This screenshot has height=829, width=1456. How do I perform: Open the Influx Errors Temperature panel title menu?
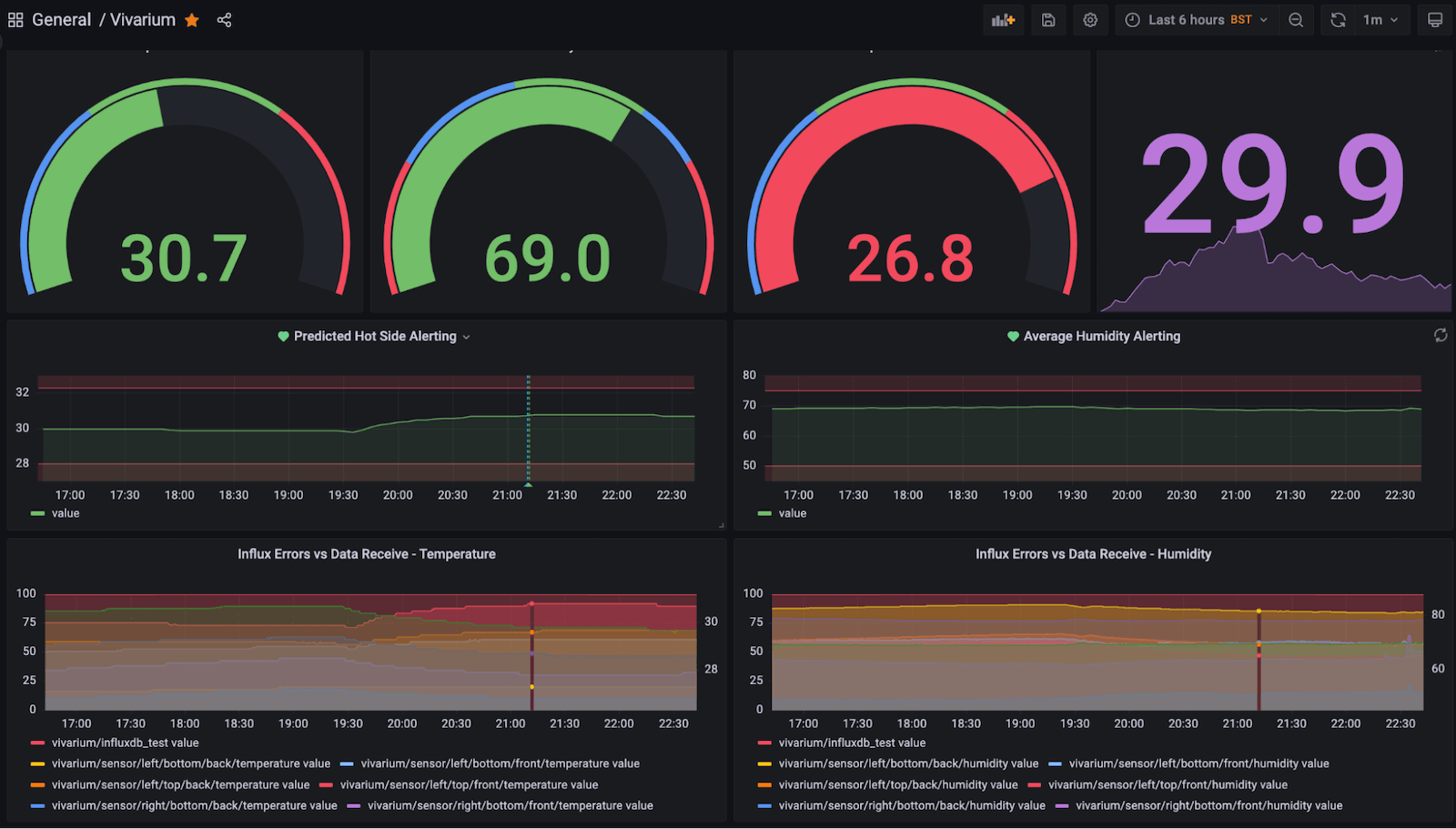pos(366,553)
